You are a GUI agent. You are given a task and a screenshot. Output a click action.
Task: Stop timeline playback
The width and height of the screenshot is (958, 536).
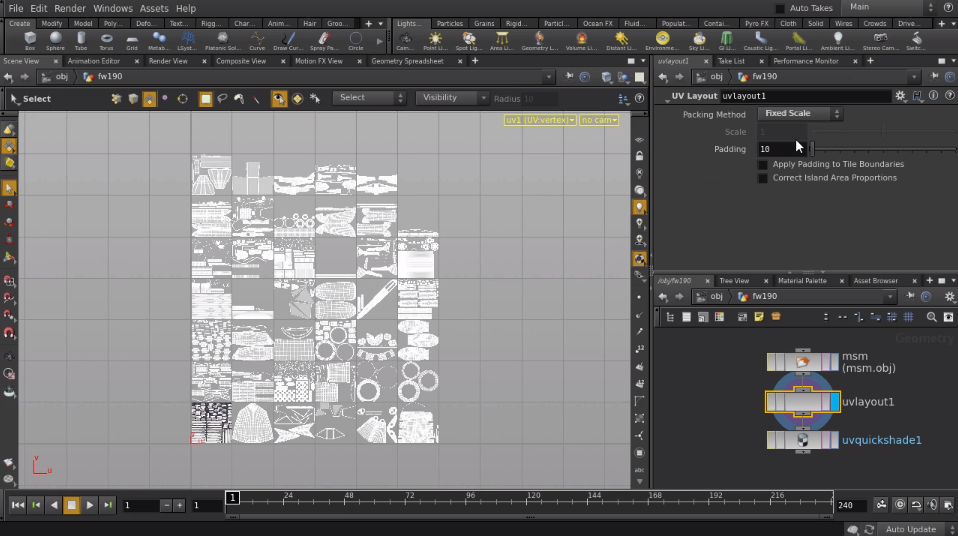point(71,505)
